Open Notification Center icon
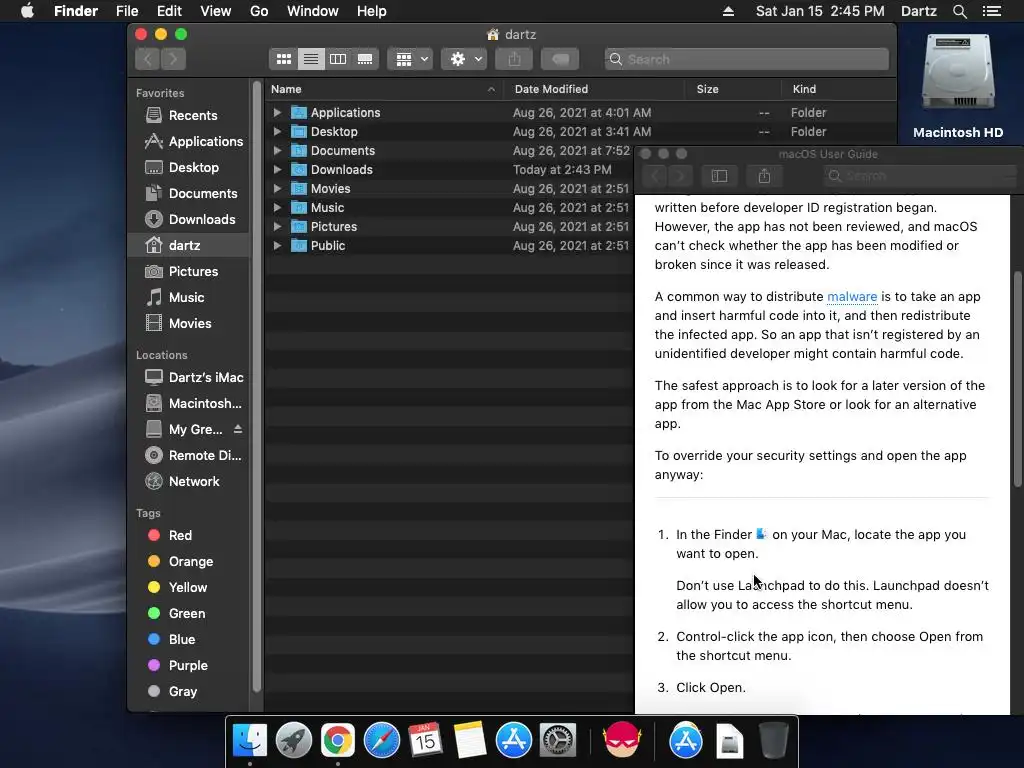Viewport: 1024px width, 768px height. coord(992,11)
